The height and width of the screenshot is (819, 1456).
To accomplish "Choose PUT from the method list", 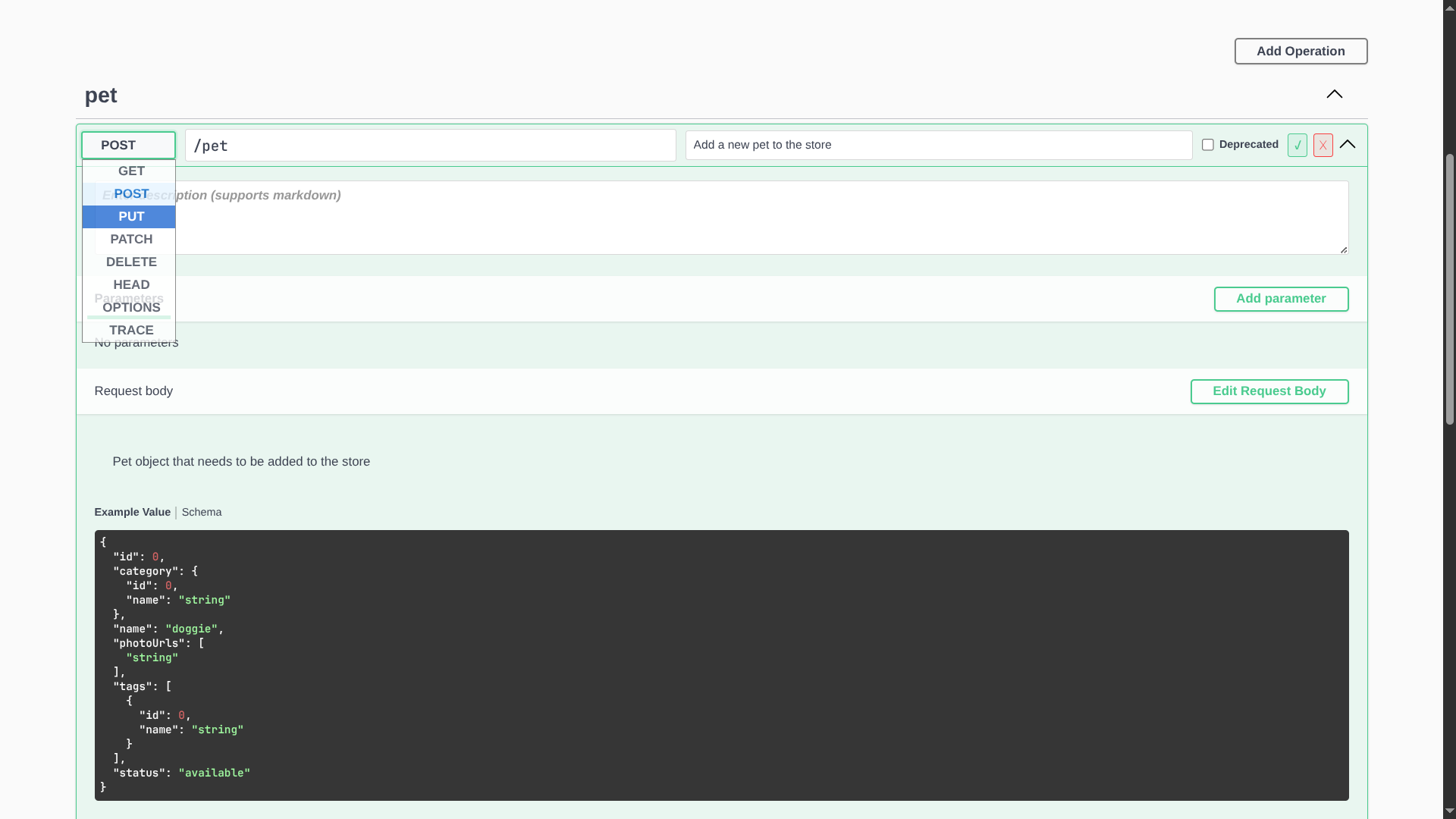I will [129, 217].
